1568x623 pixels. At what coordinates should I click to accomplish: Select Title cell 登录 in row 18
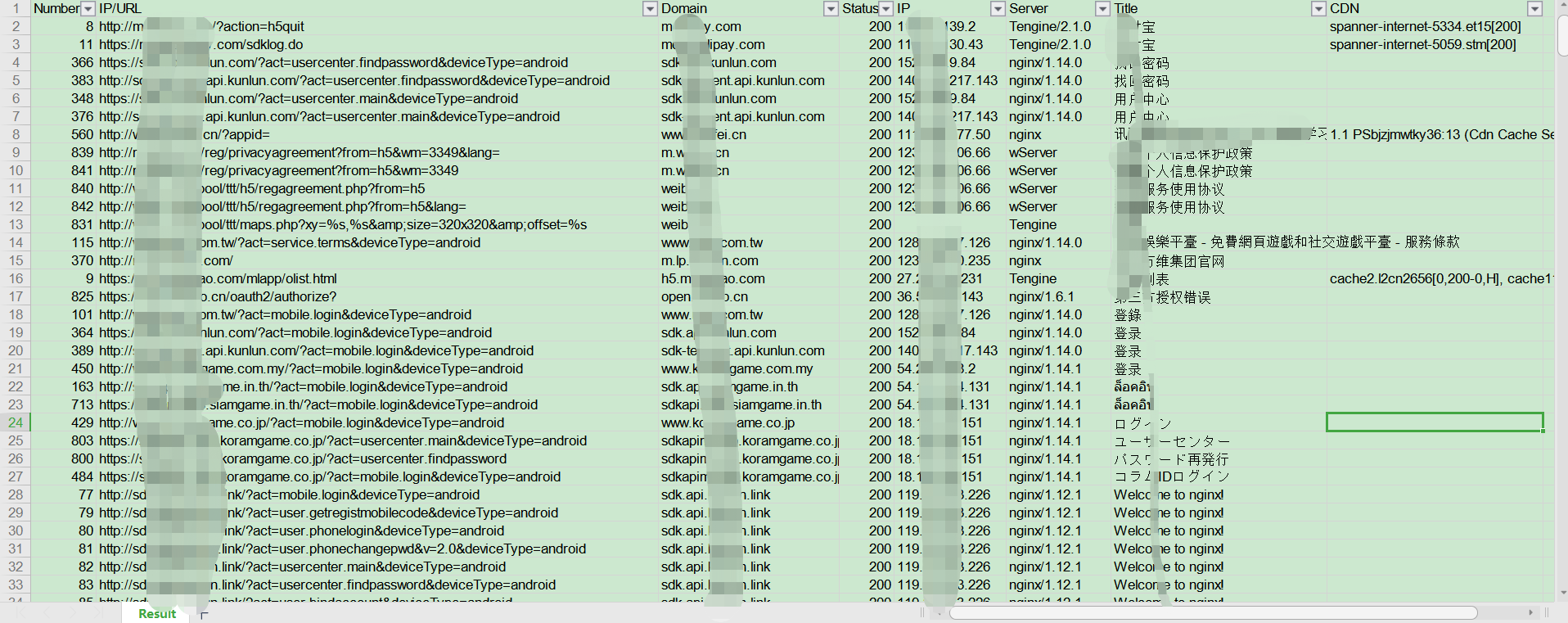point(1219,314)
